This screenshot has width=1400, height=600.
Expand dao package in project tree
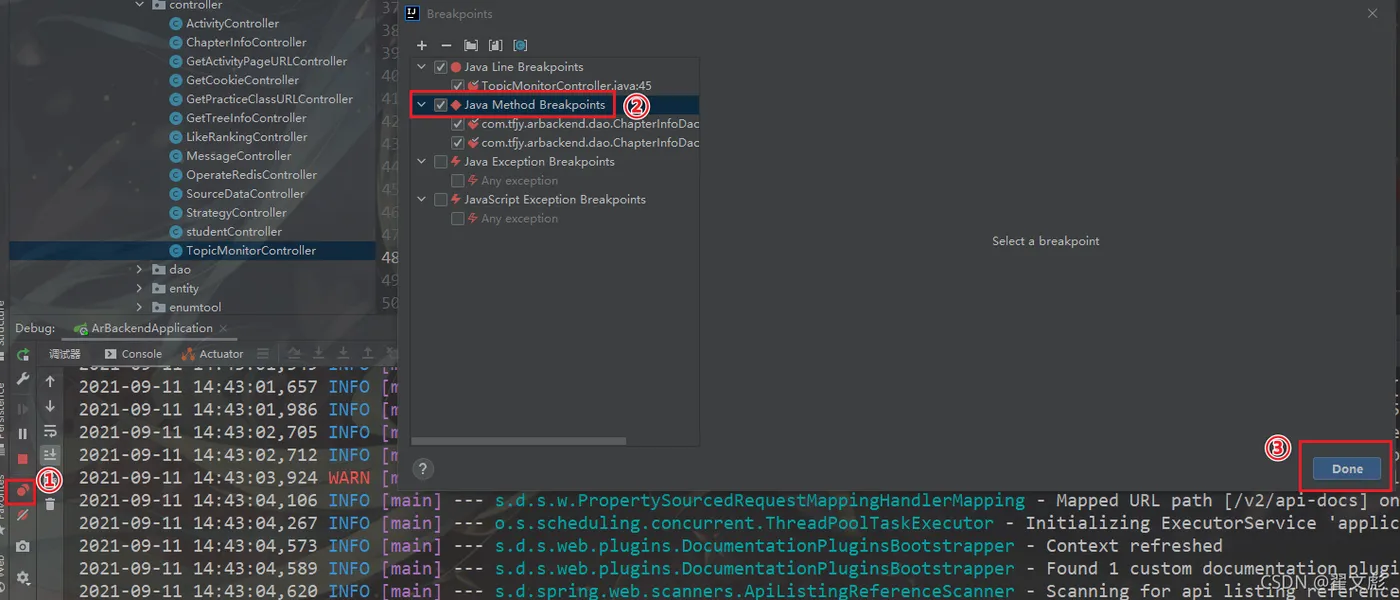[140, 270]
